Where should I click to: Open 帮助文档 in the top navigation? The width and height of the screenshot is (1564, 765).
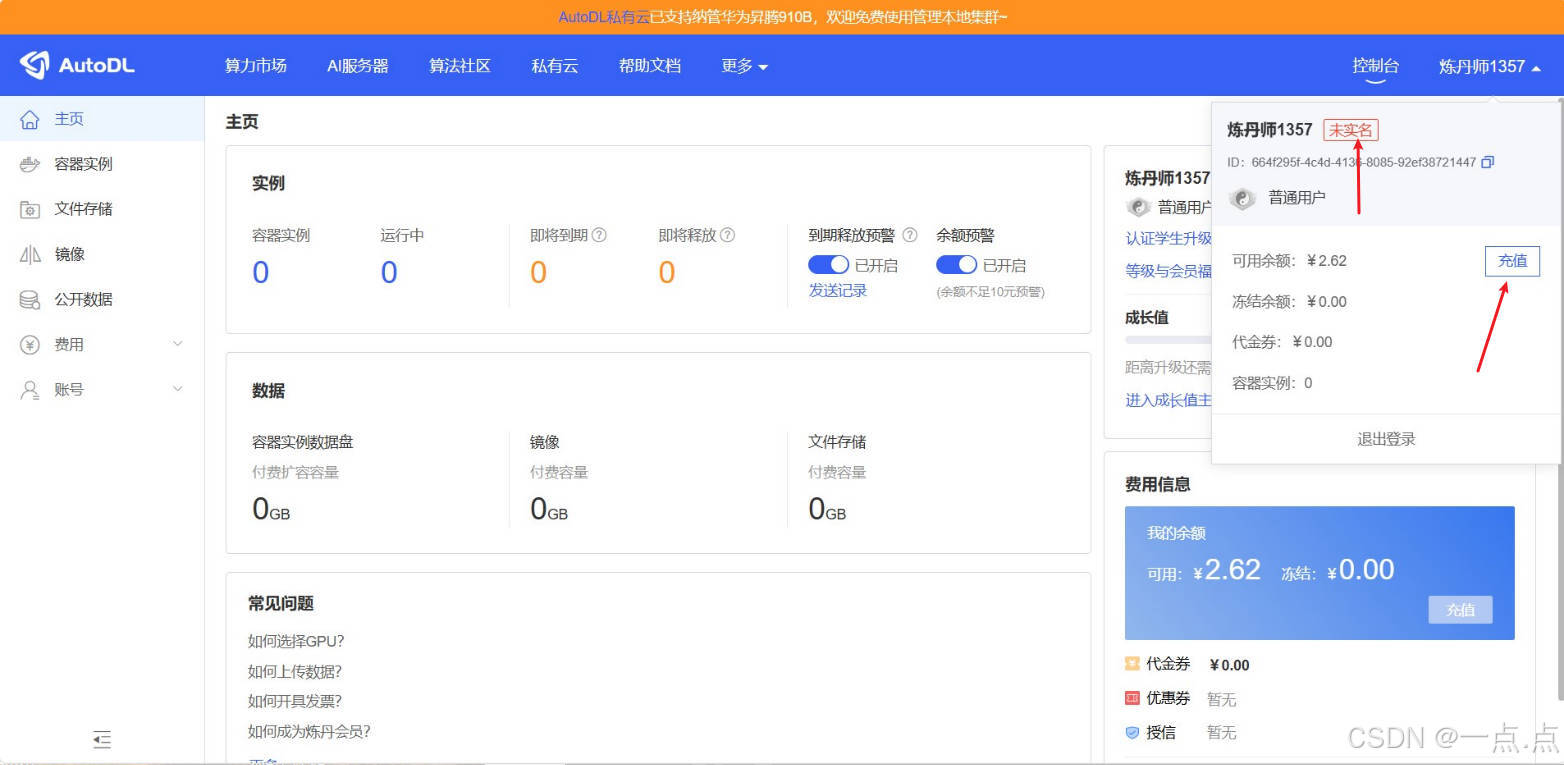[650, 66]
